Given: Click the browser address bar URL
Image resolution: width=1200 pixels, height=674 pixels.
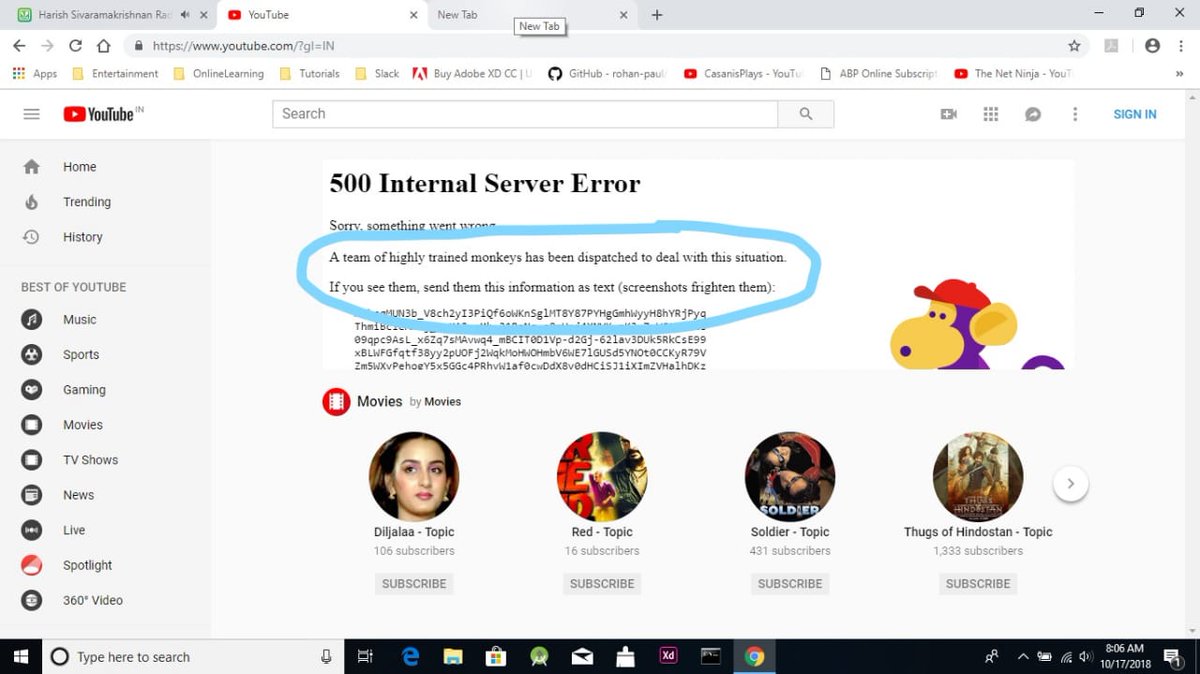Looking at the screenshot, I should pos(243,46).
